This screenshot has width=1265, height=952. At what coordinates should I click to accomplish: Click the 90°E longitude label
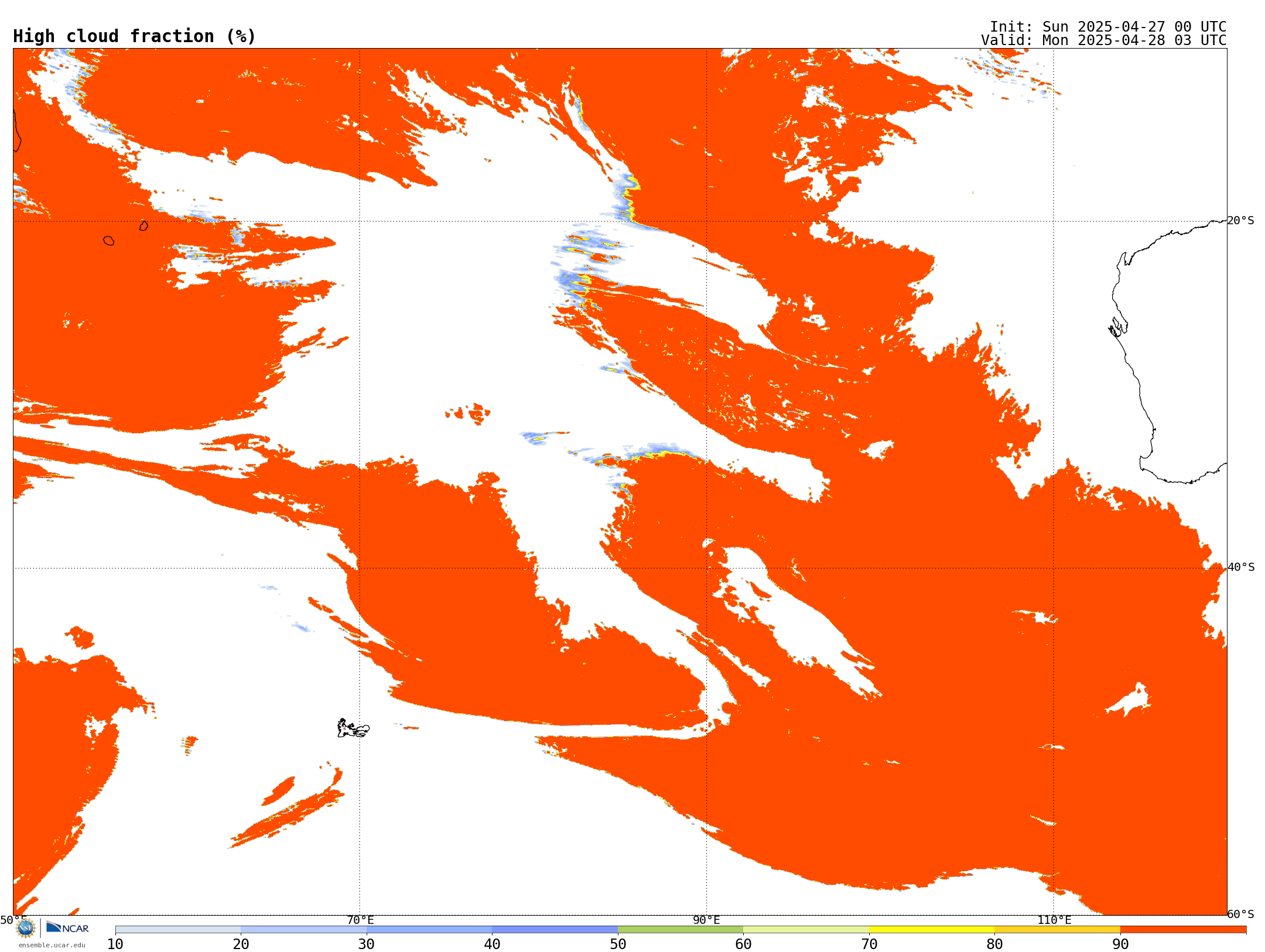click(x=706, y=920)
